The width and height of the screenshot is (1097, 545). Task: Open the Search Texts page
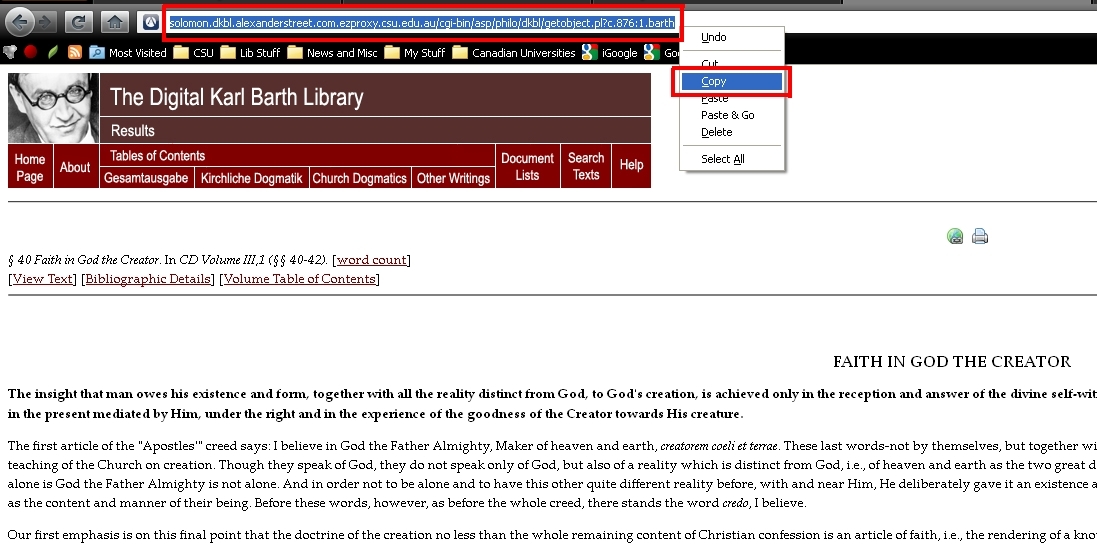586,167
